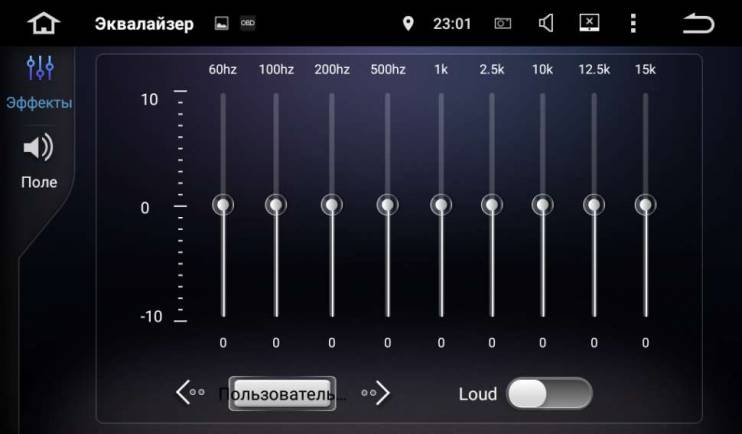Click the clock showing 23:01

tap(452, 24)
